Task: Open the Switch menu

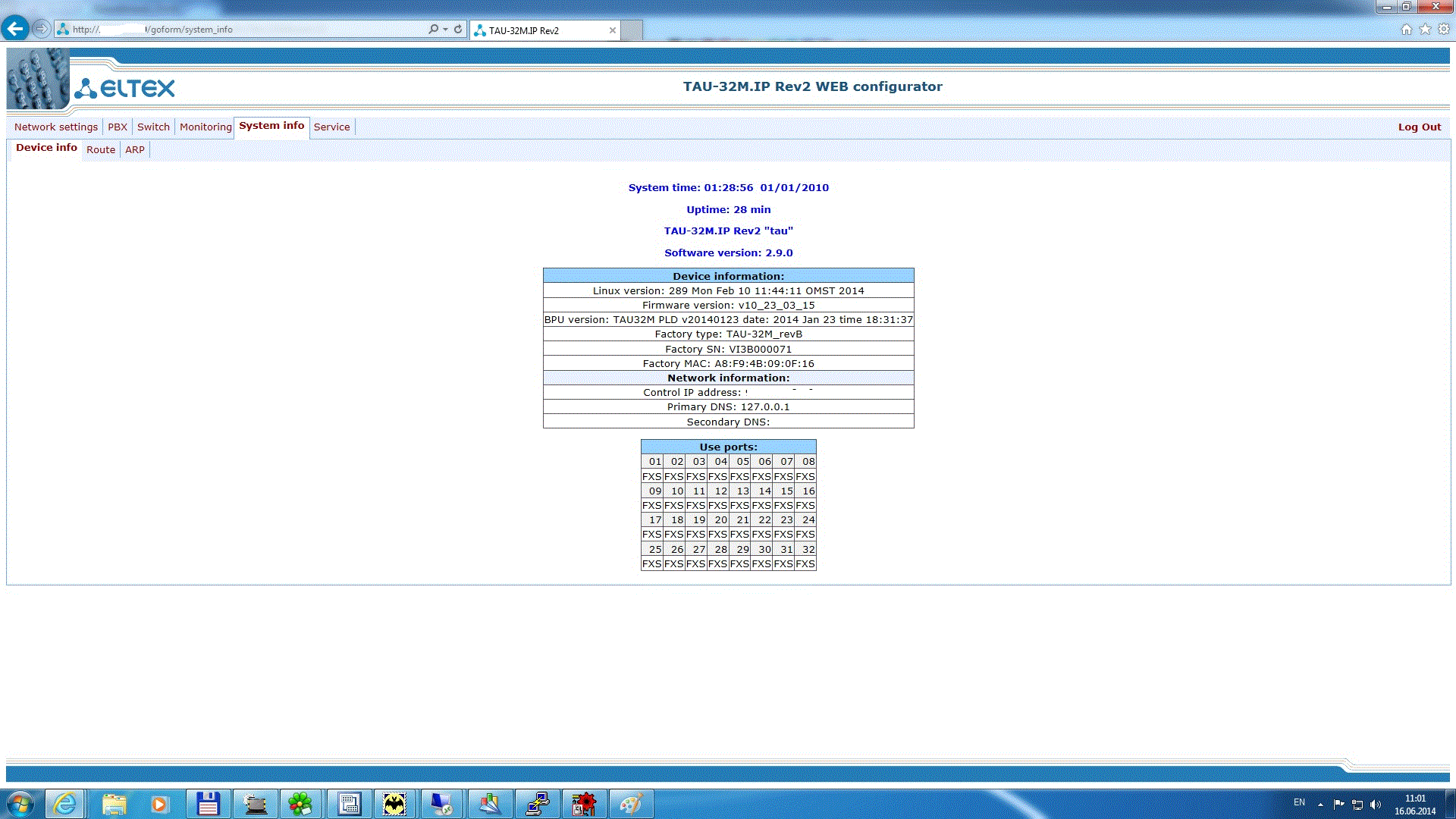Action: [x=153, y=127]
